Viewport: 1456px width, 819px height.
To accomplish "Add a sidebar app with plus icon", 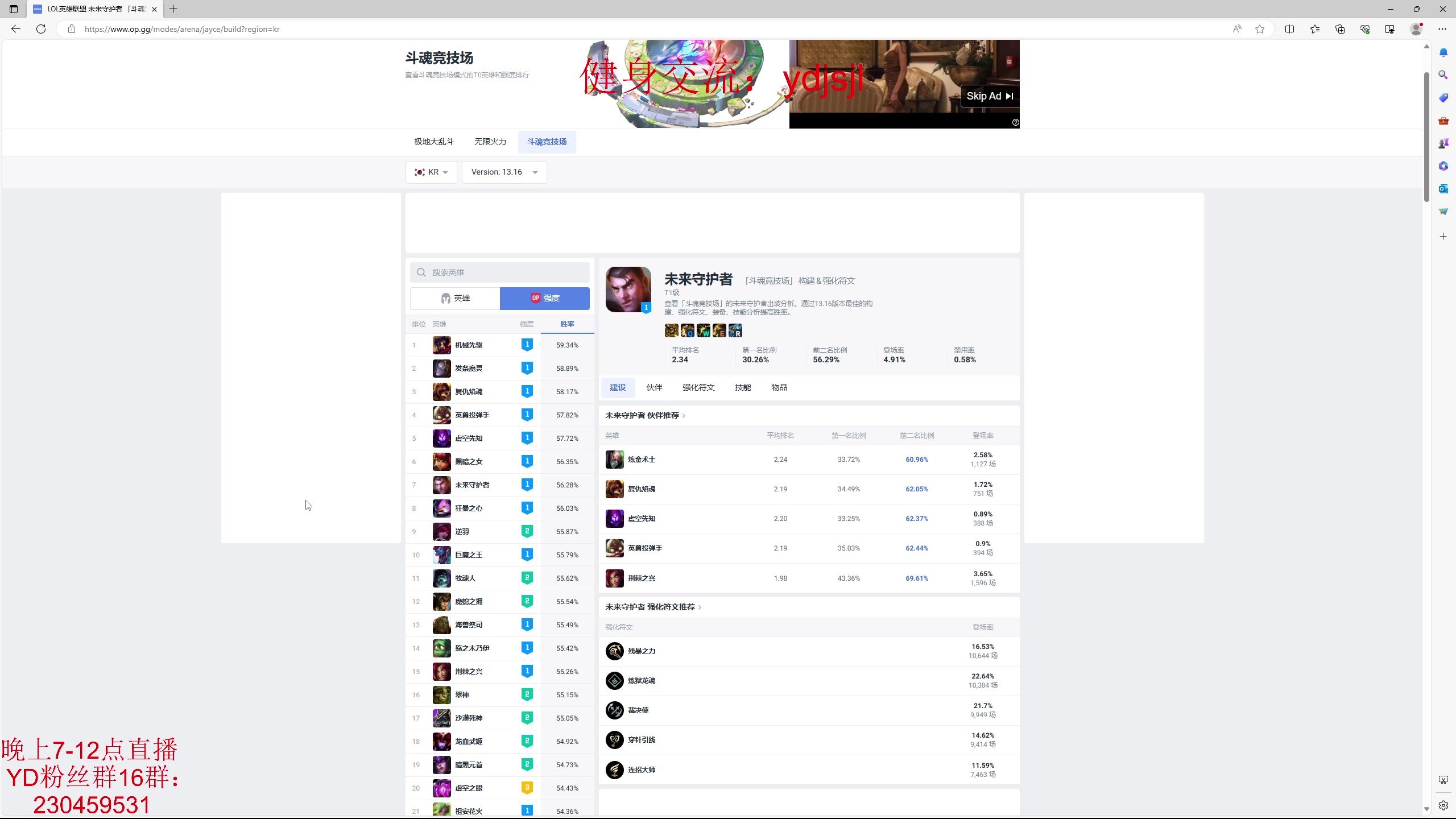I will 1443,236.
